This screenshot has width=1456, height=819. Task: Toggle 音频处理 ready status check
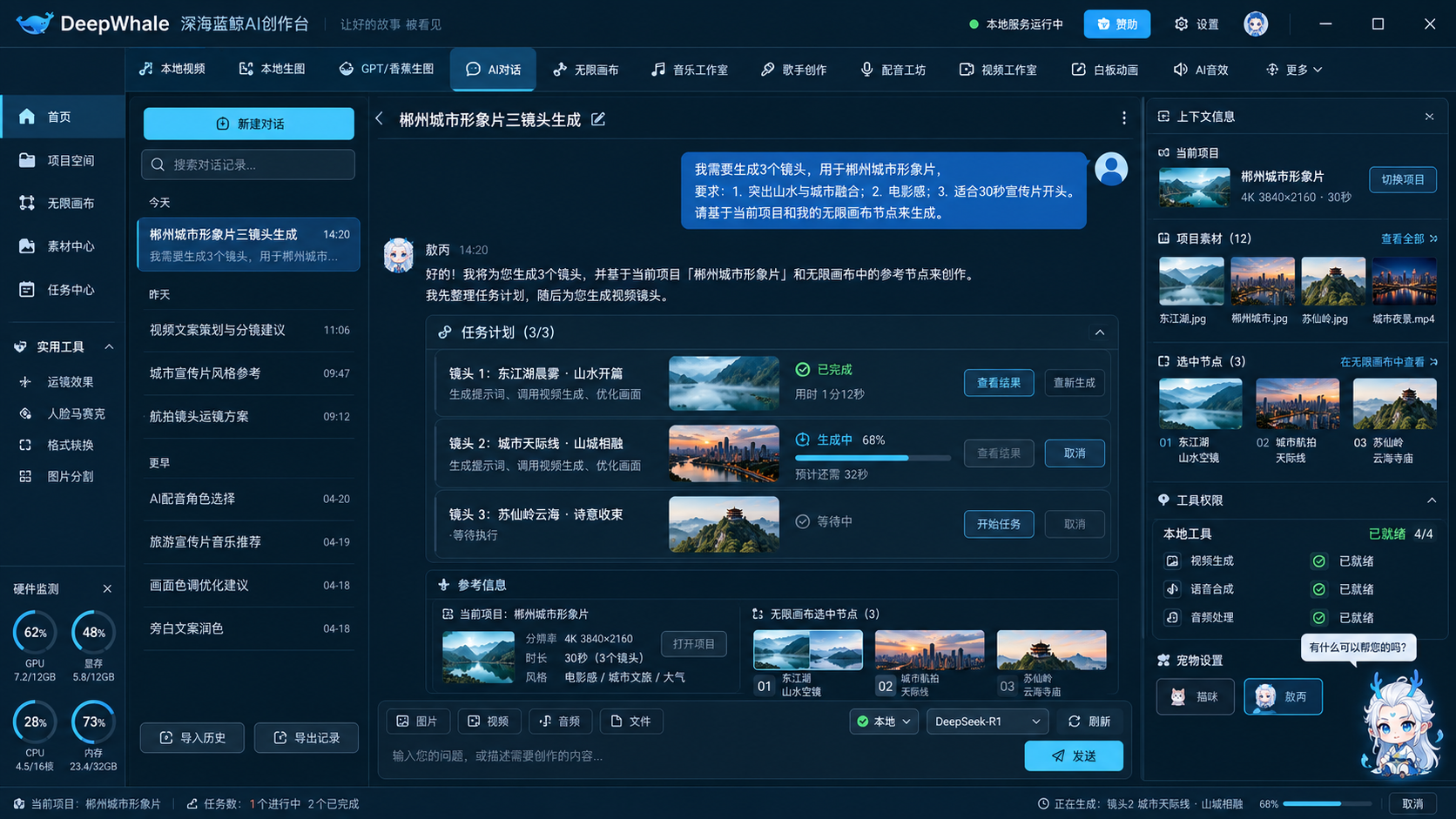click(1319, 618)
